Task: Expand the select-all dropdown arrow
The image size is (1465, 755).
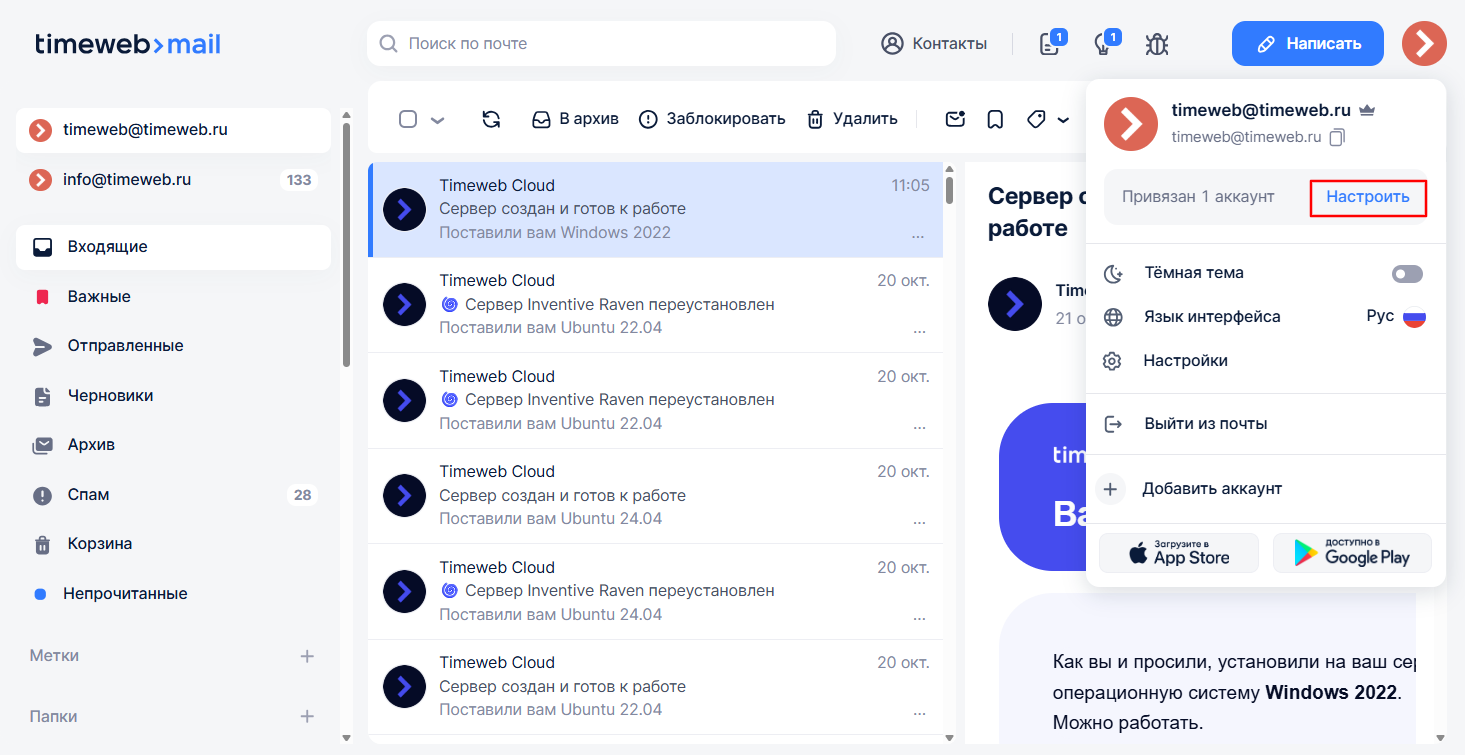Action: [437, 120]
